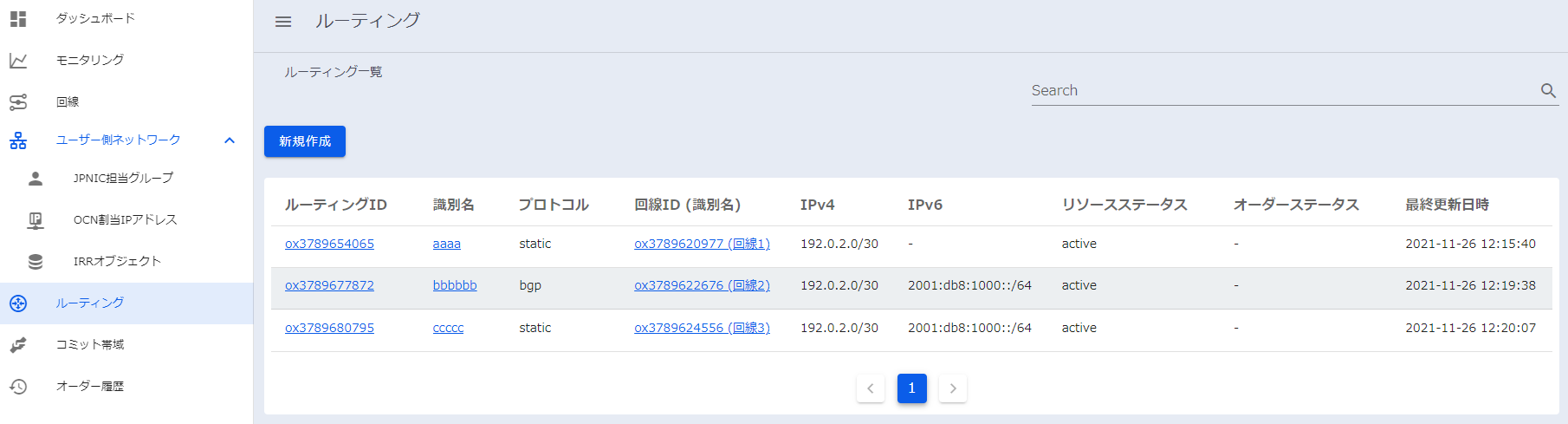
Task: Click the monitoring chart icon
Action: (18, 60)
